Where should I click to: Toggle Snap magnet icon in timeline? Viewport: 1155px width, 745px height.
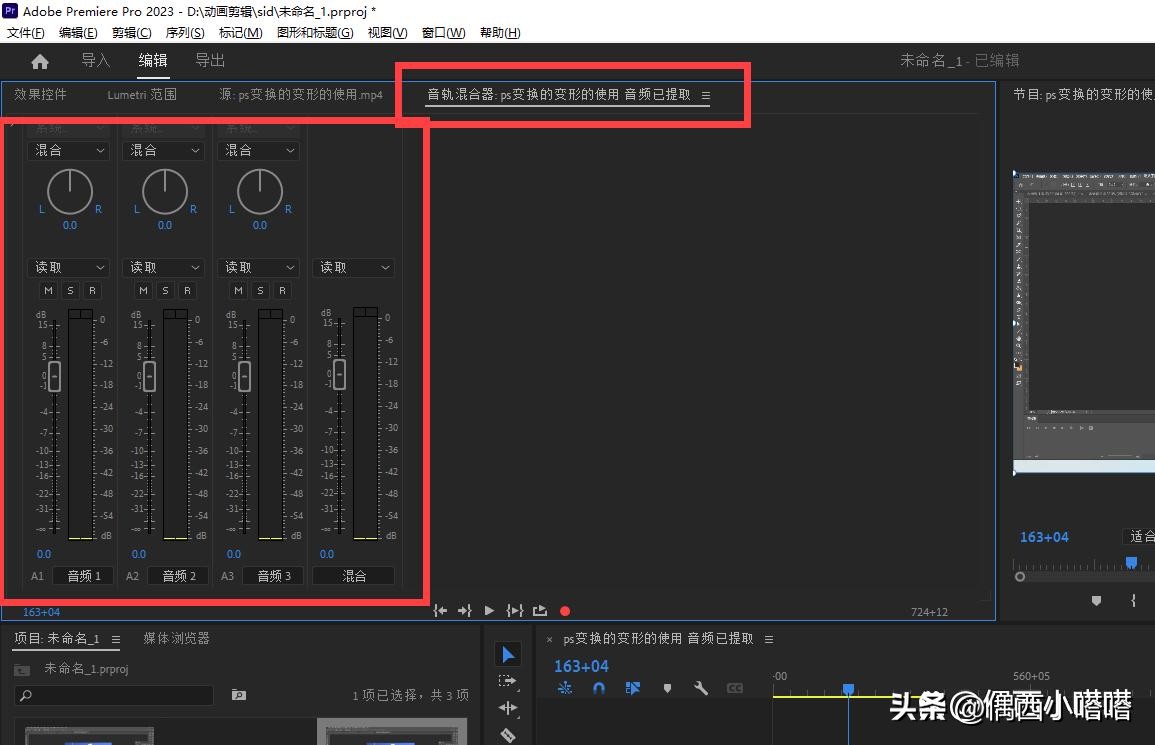tap(598, 688)
